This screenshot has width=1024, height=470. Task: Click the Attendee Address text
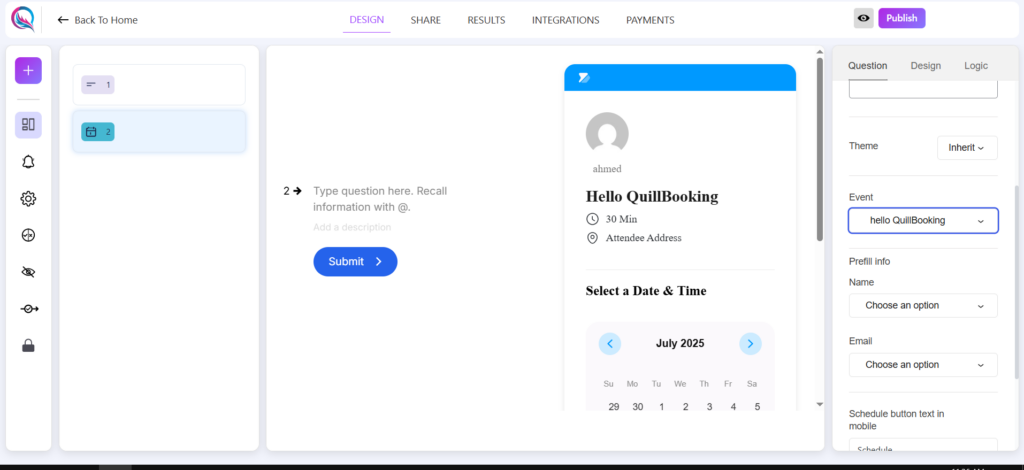(643, 238)
